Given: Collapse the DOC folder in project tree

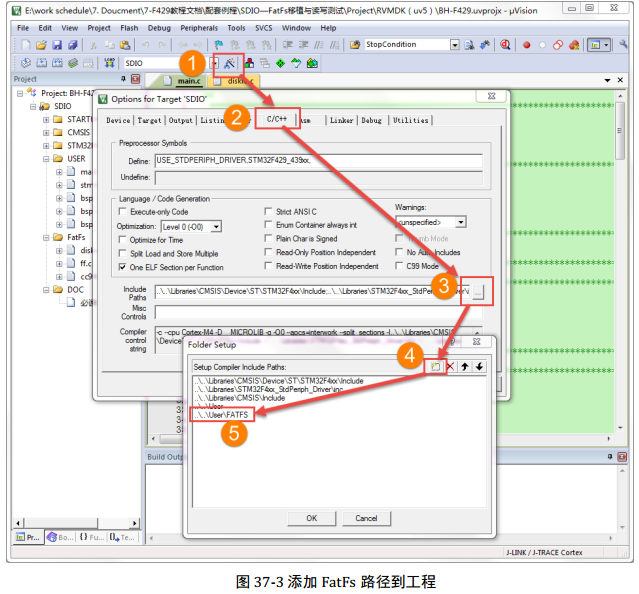Looking at the screenshot, I should [x=46, y=290].
